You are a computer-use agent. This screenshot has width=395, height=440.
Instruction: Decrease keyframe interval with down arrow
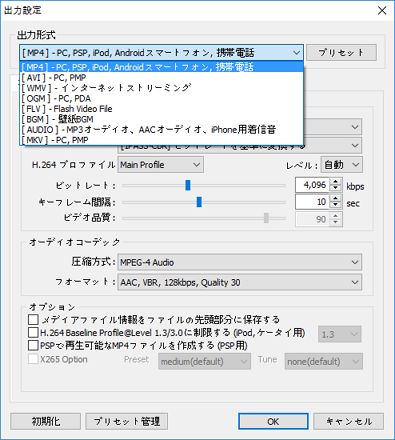coord(336,205)
